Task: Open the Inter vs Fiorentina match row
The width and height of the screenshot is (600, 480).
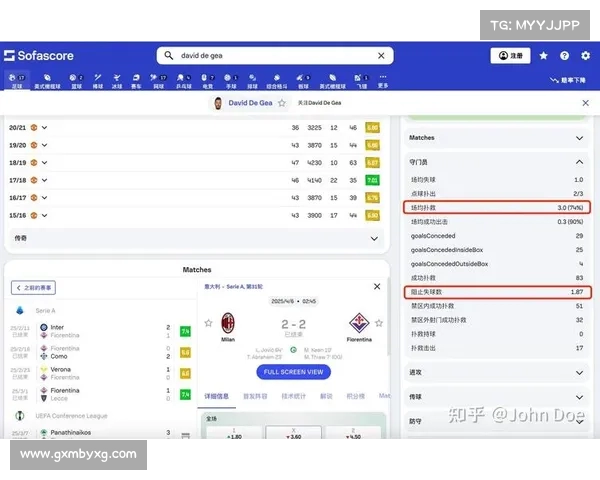Action: coord(100,331)
